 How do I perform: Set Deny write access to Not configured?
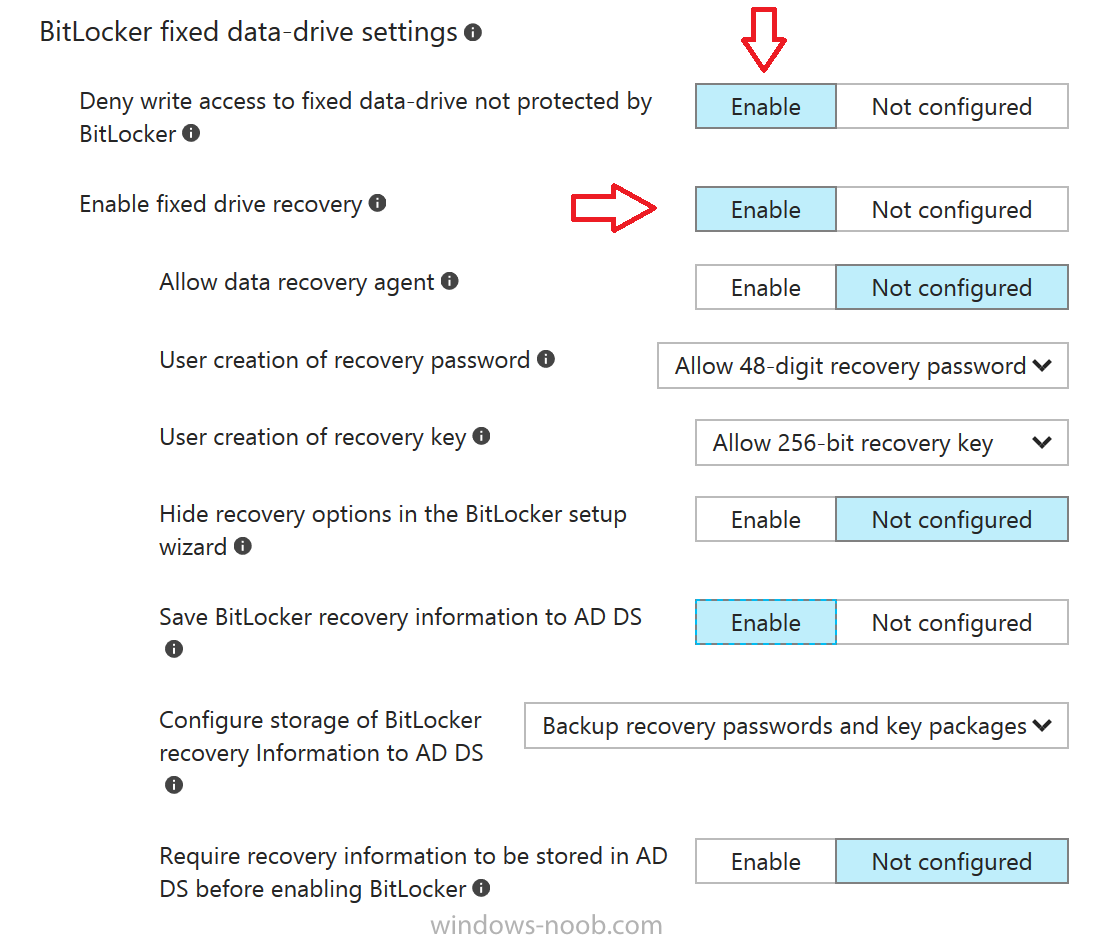point(951,107)
